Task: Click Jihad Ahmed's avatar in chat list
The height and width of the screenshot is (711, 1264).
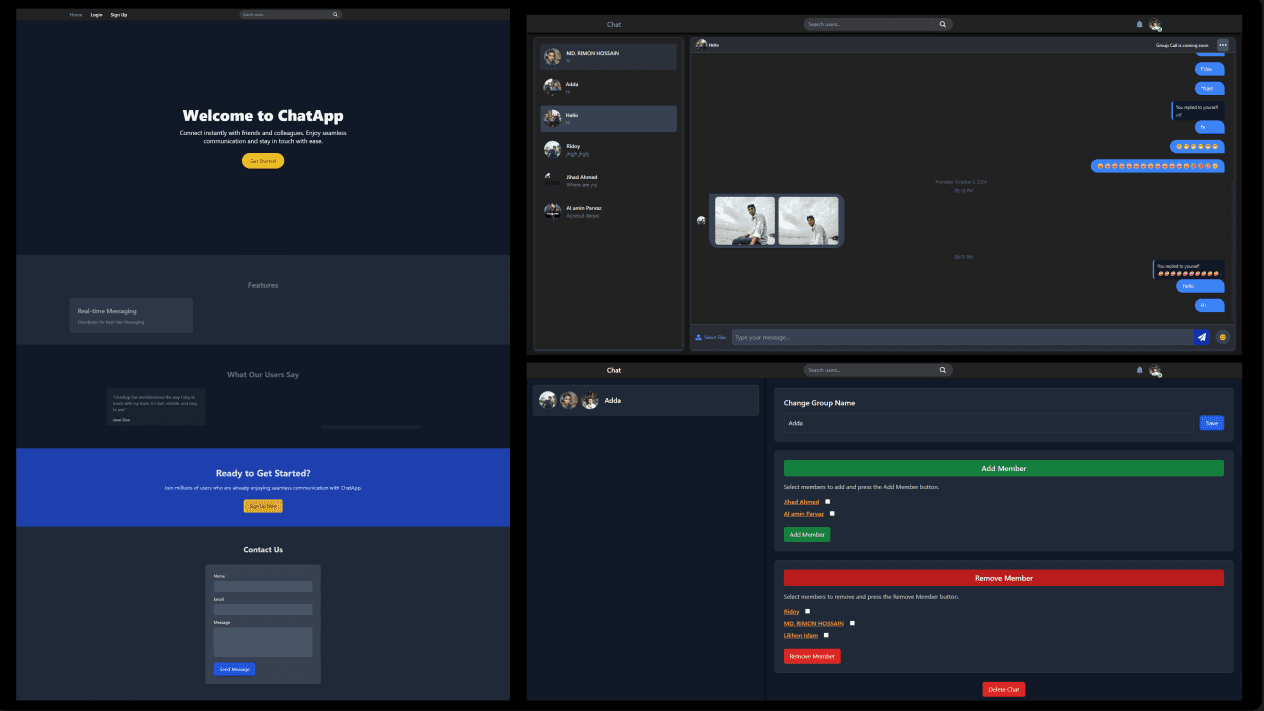Action: click(552, 179)
